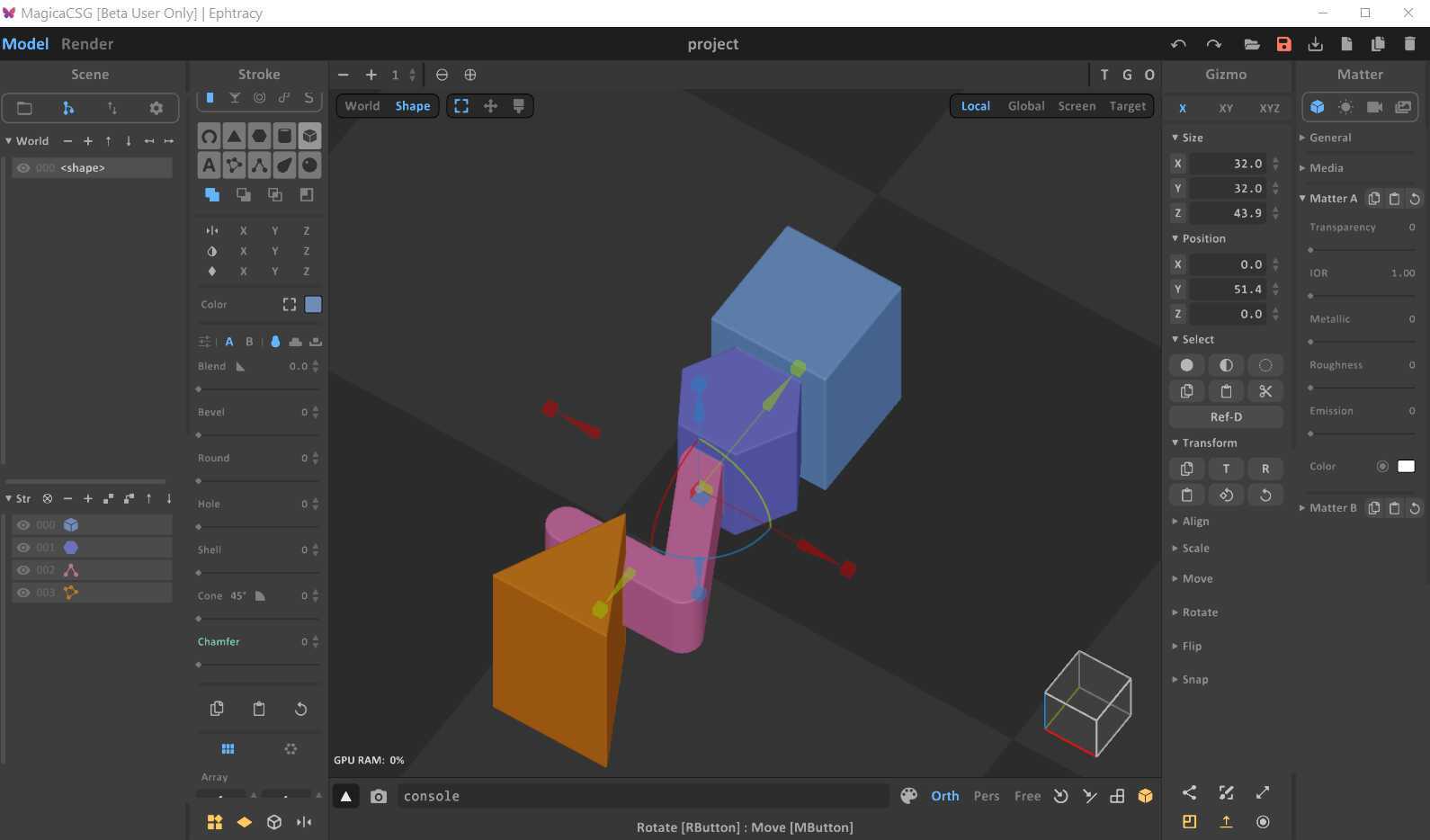Hide the <shape> object via its eye icon
The image size is (1430, 840).
tap(23, 168)
